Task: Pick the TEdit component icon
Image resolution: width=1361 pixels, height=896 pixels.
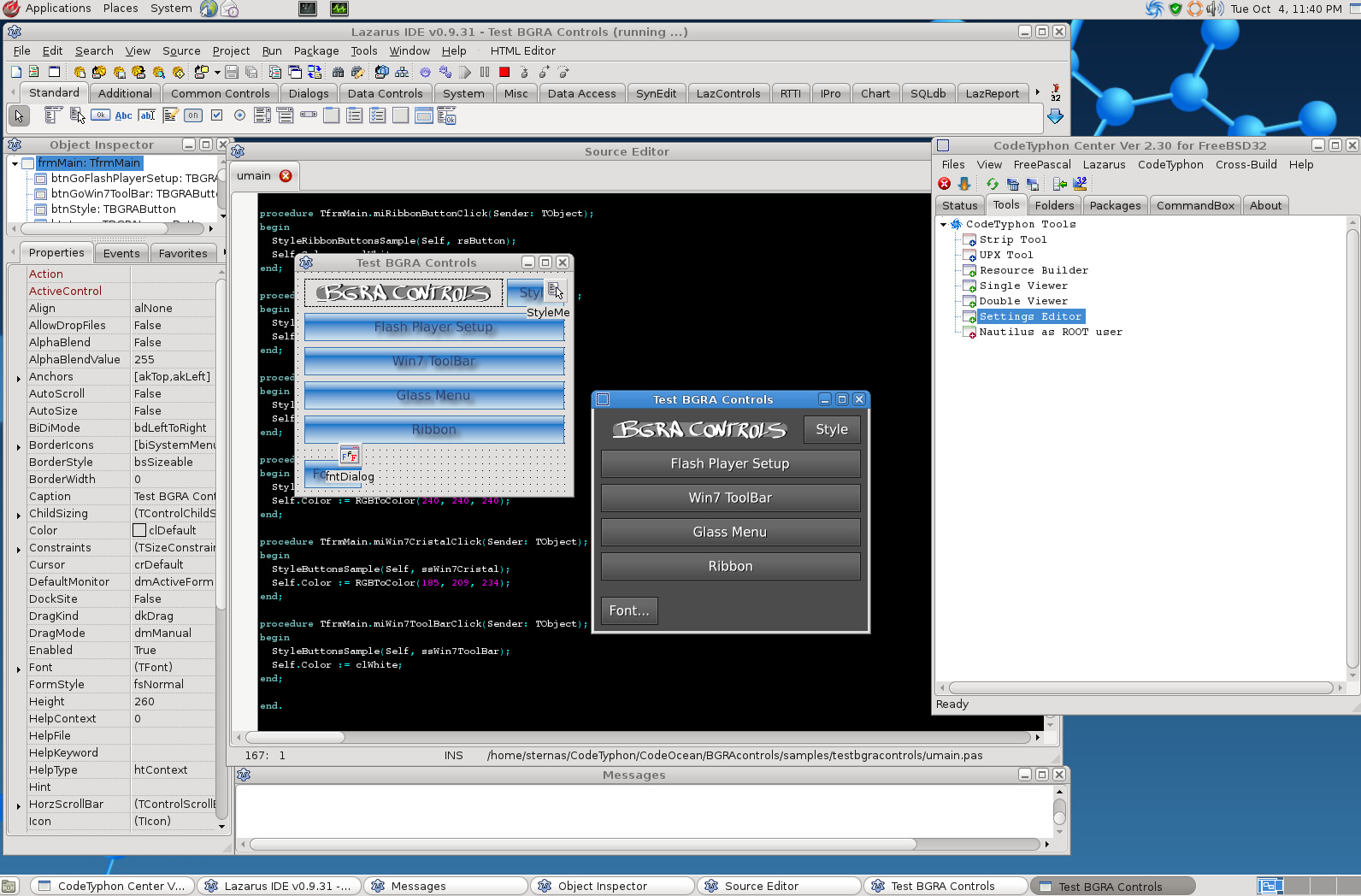Action: tap(147, 115)
